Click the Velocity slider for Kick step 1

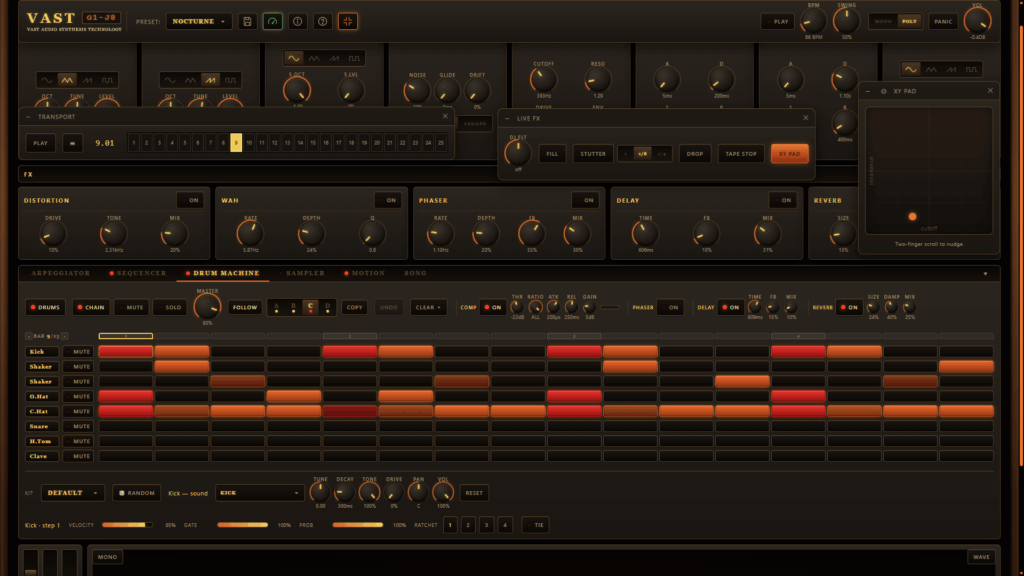click(127, 525)
